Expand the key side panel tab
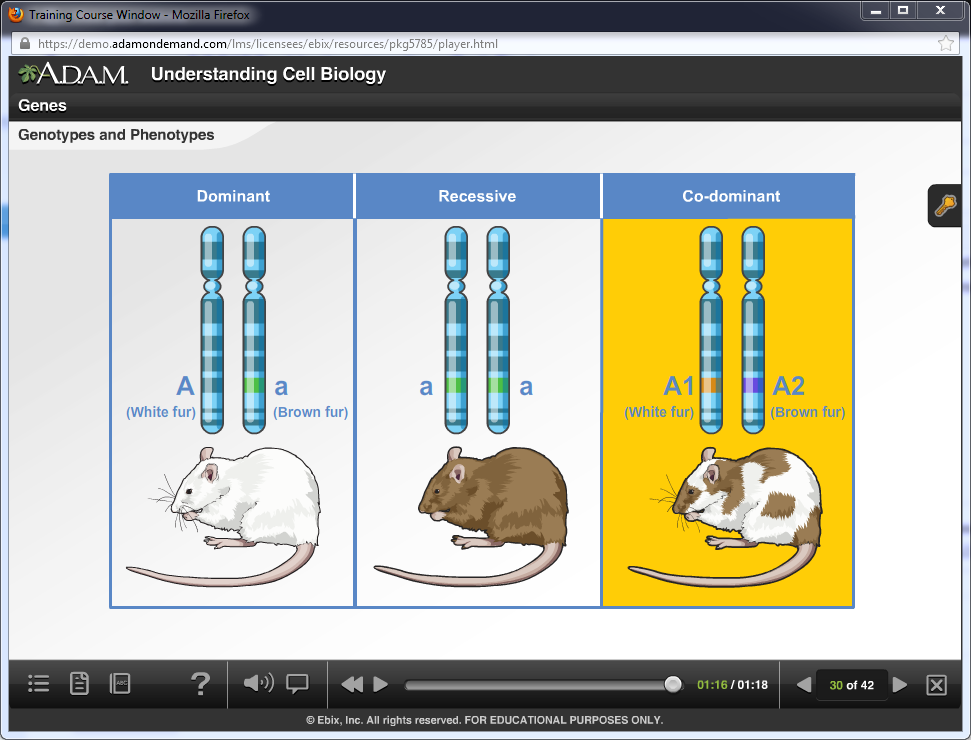 click(x=945, y=206)
